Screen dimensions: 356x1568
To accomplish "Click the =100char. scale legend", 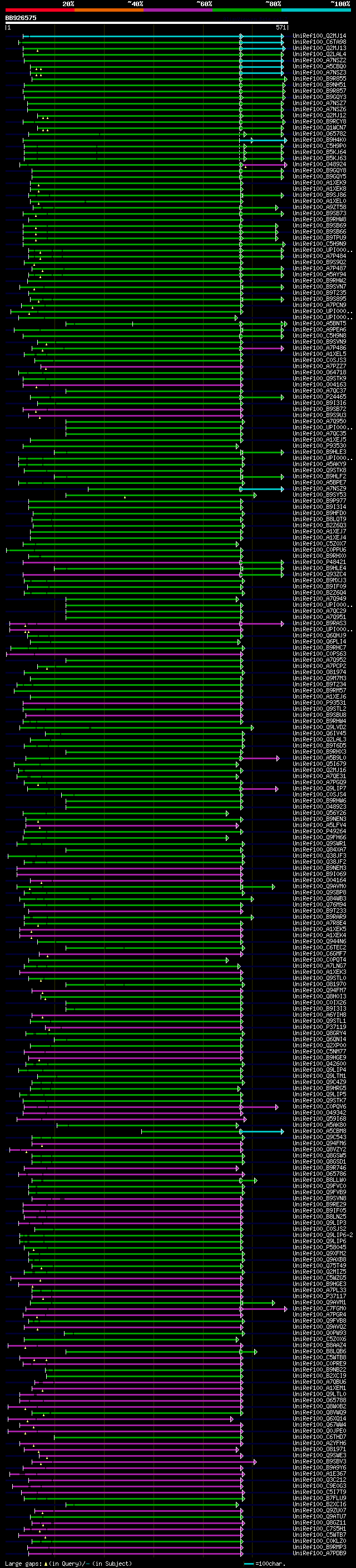I will click(x=264, y=1563).
